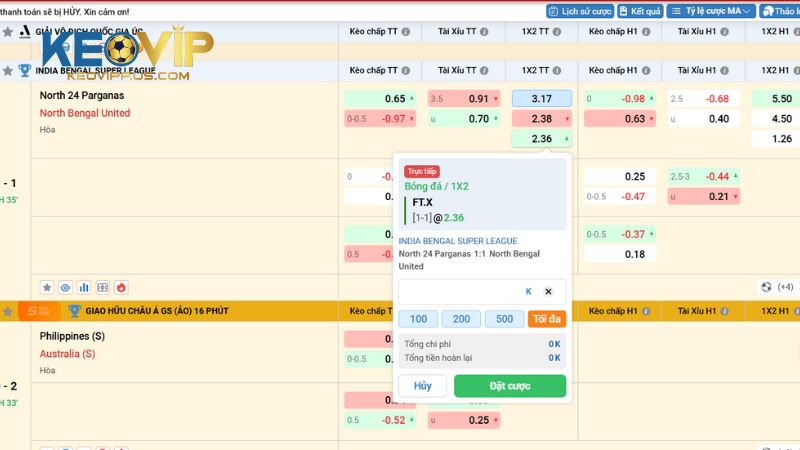Click the soccer ball (+4) more markets icon
Viewport: 800px width, 450px height.
[767, 287]
